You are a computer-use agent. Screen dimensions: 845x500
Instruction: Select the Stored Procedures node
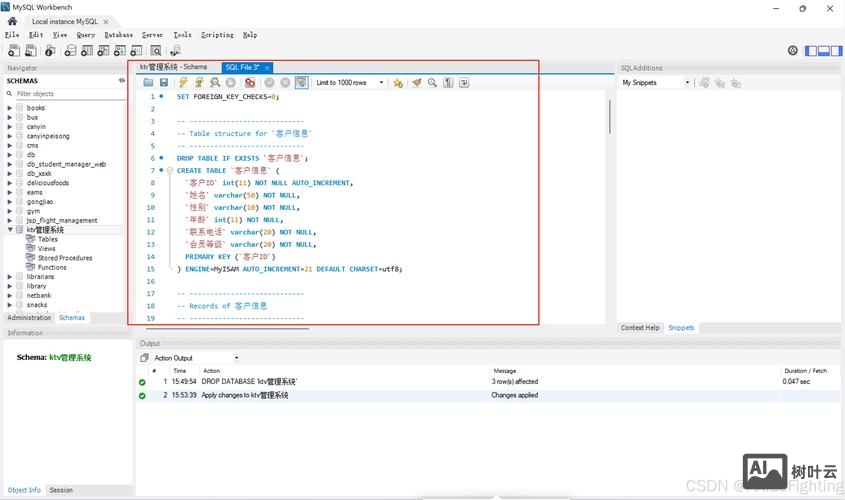pyautogui.click(x=65, y=258)
